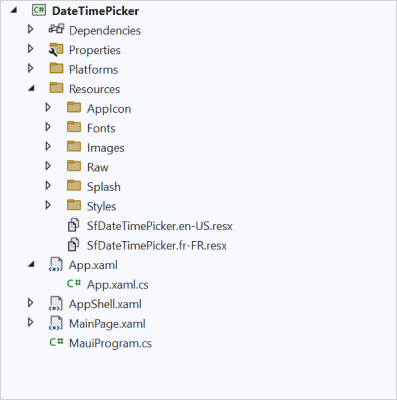
Task: Select the Raw label
Action: tap(98, 167)
